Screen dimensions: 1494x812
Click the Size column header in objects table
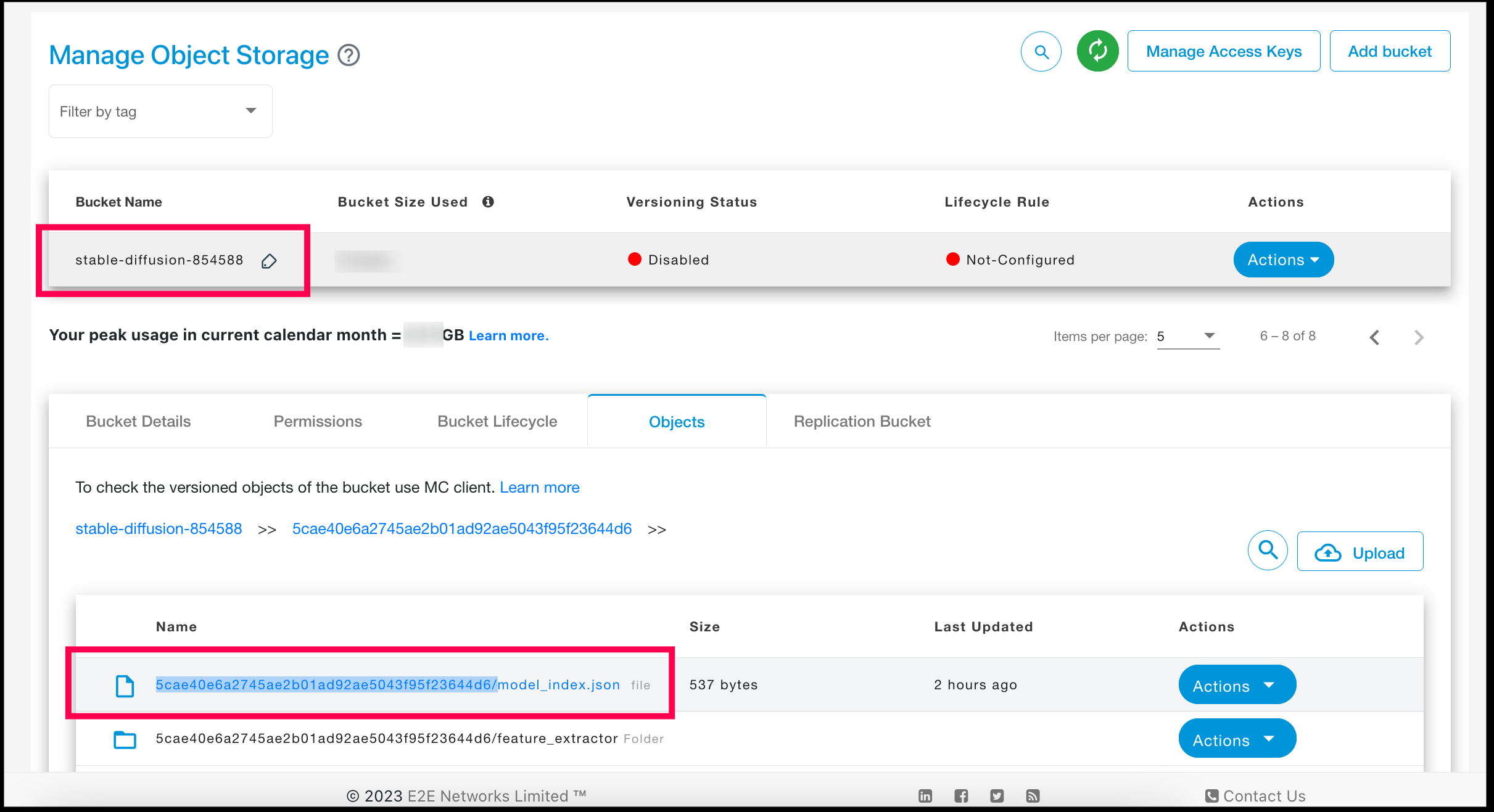tap(704, 627)
